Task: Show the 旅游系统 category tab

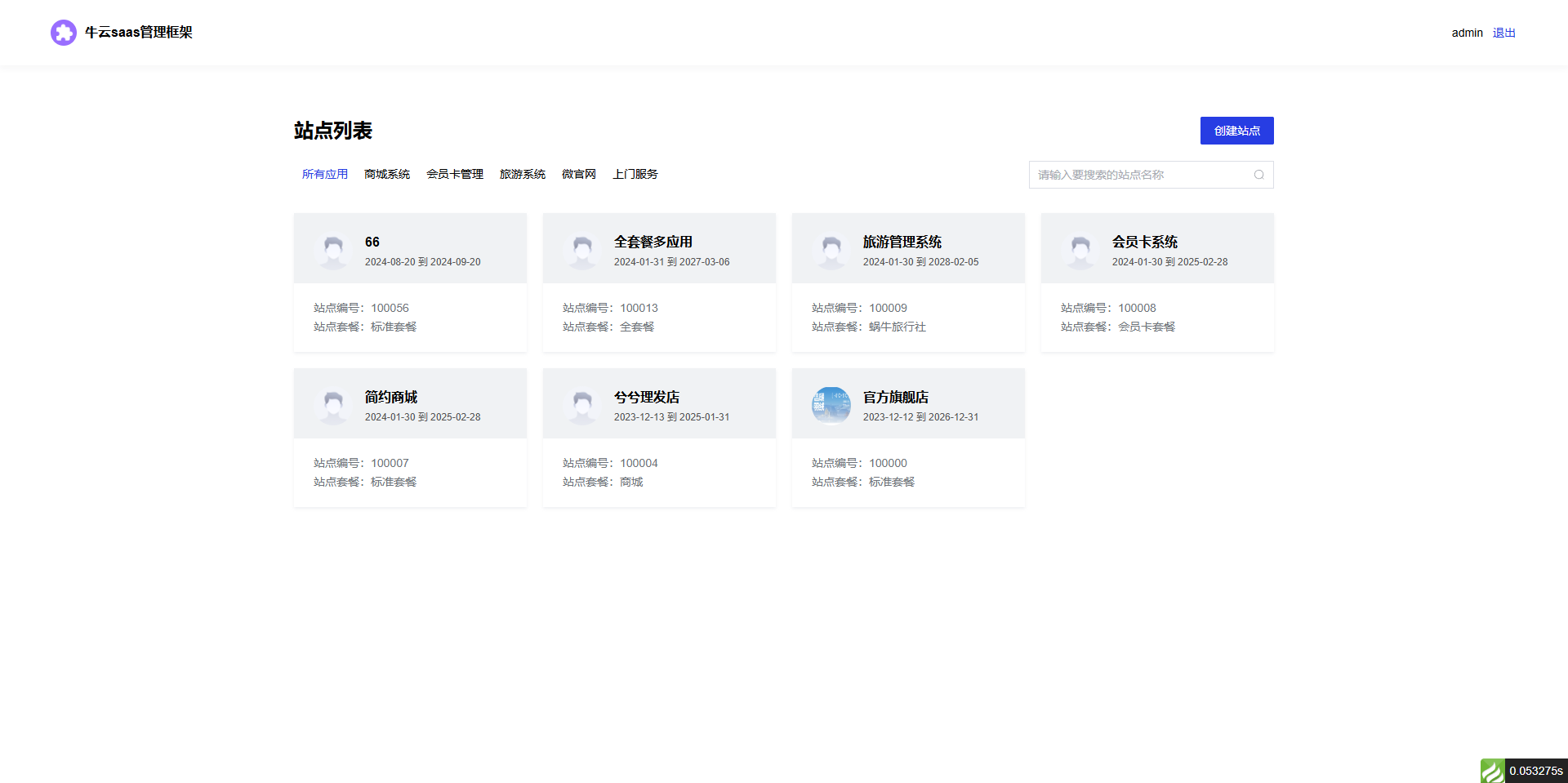Action: pyautogui.click(x=523, y=174)
